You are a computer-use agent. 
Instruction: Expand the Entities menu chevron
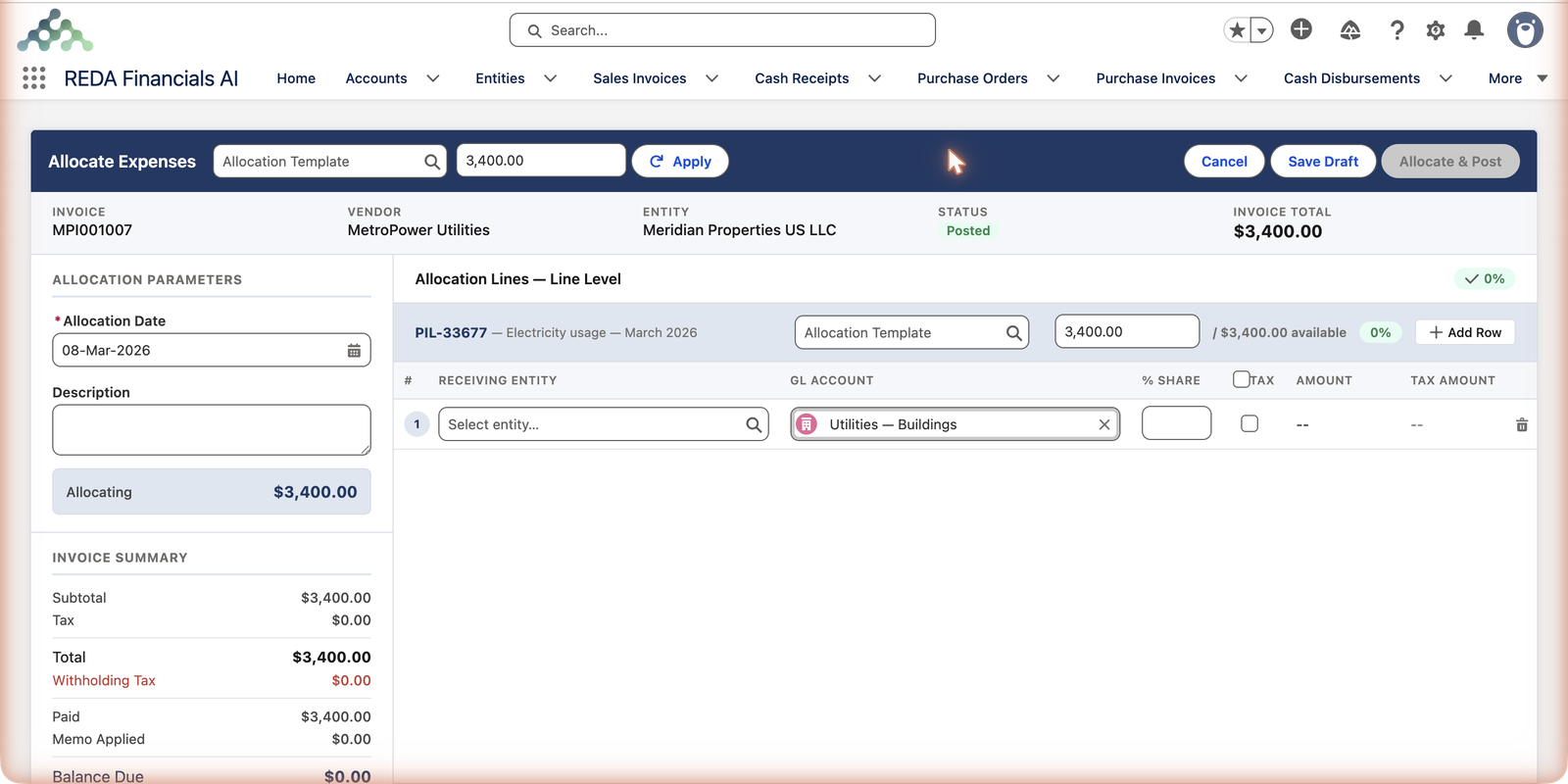(x=551, y=78)
